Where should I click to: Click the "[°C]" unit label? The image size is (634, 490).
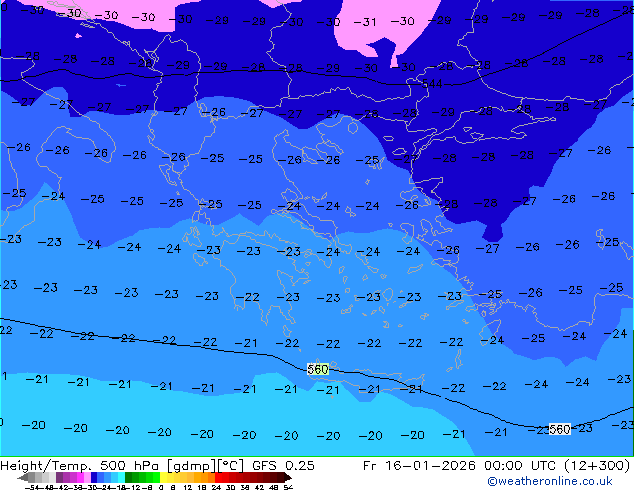coord(231,466)
